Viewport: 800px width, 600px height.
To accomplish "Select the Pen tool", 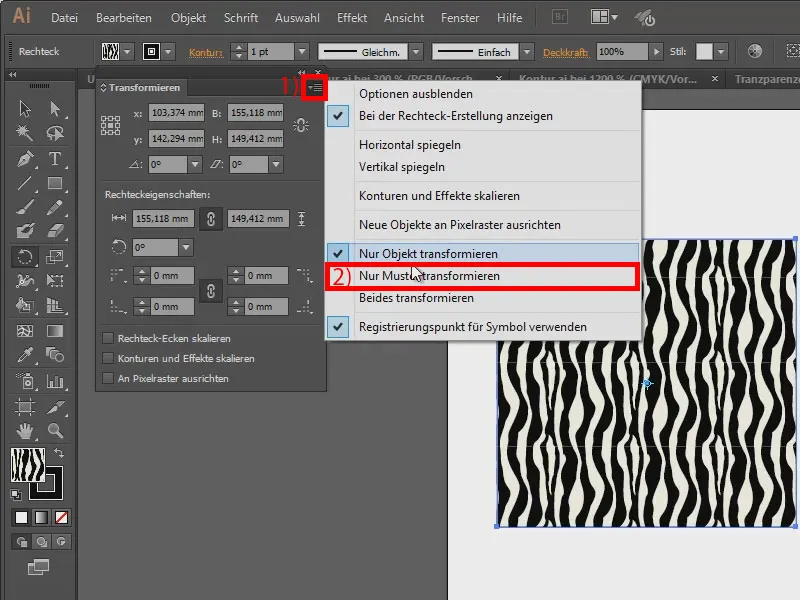I will click(x=24, y=159).
